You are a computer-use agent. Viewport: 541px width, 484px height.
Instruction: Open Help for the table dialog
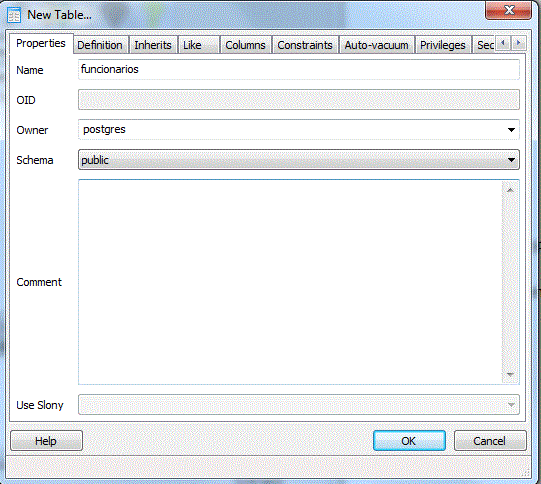[46, 441]
